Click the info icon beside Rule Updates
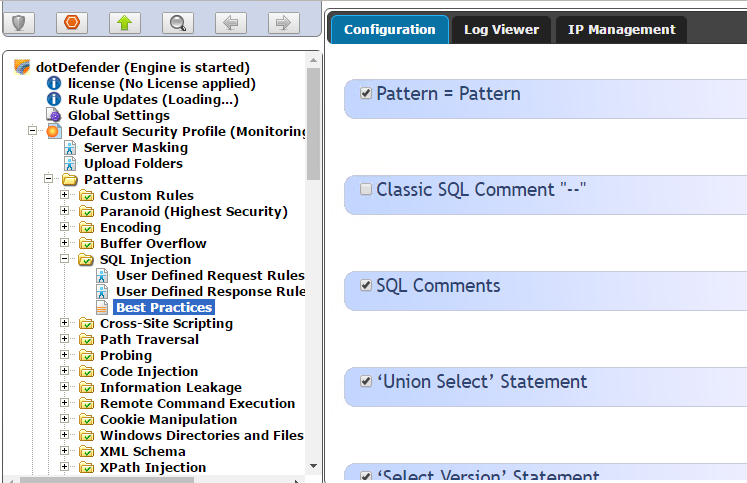Image resolution: width=747 pixels, height=483 pixels. 54,99
